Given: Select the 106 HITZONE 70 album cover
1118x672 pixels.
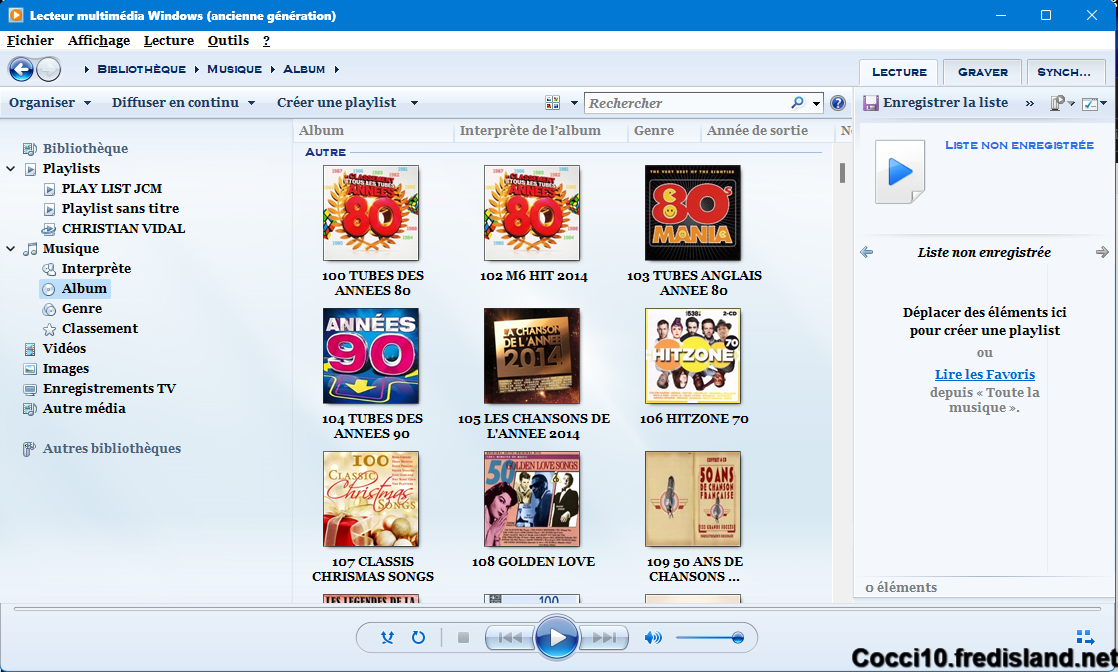Looking at the screenshot, I should coord(693,356).
